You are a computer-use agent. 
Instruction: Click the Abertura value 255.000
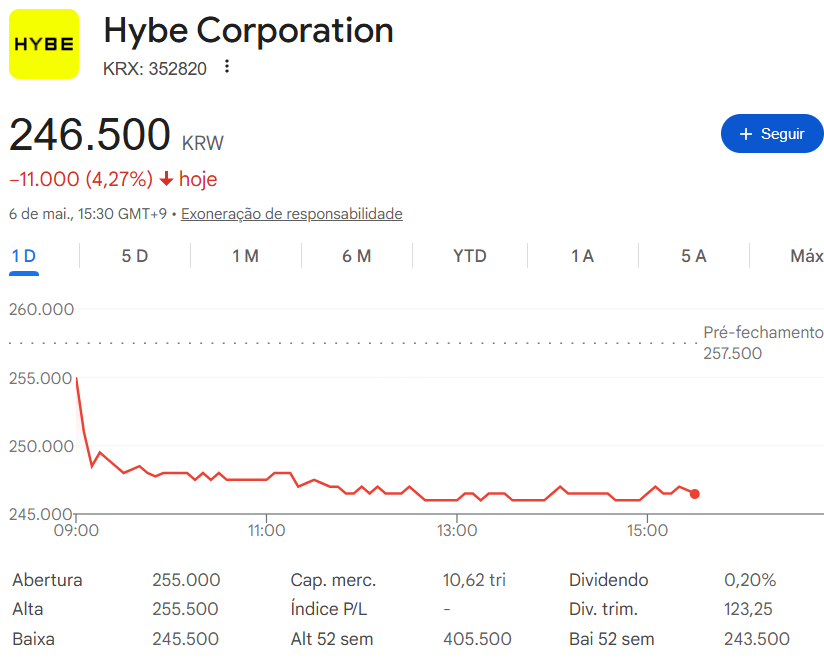[186, 580]
